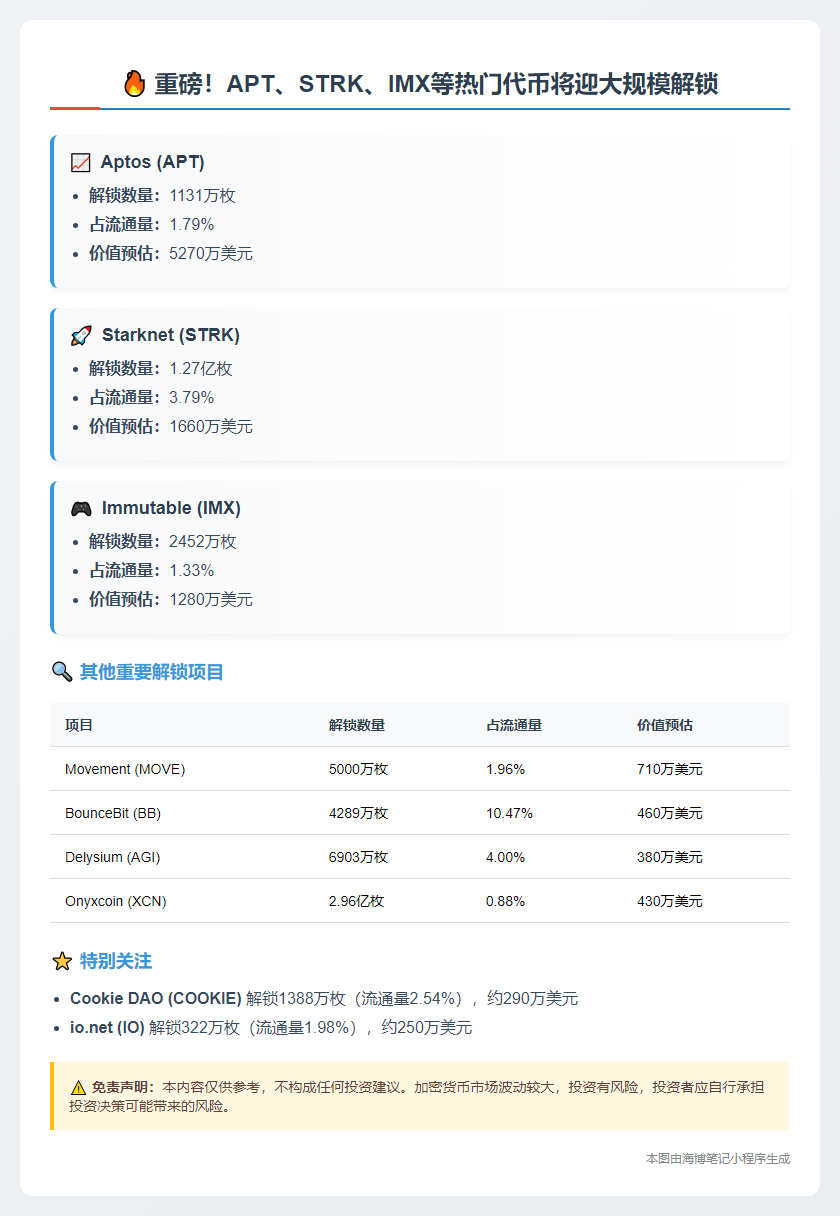Click the chart icon beside Aptos (APT)
This screenshot has width=840, height=1216.
pyautogui.click(x=81, y=162)
